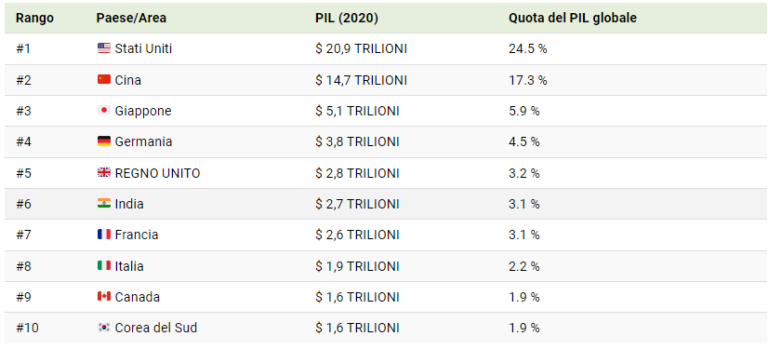Click the China flag icon
The image size is (768, 363).
[x=104, y=79]
